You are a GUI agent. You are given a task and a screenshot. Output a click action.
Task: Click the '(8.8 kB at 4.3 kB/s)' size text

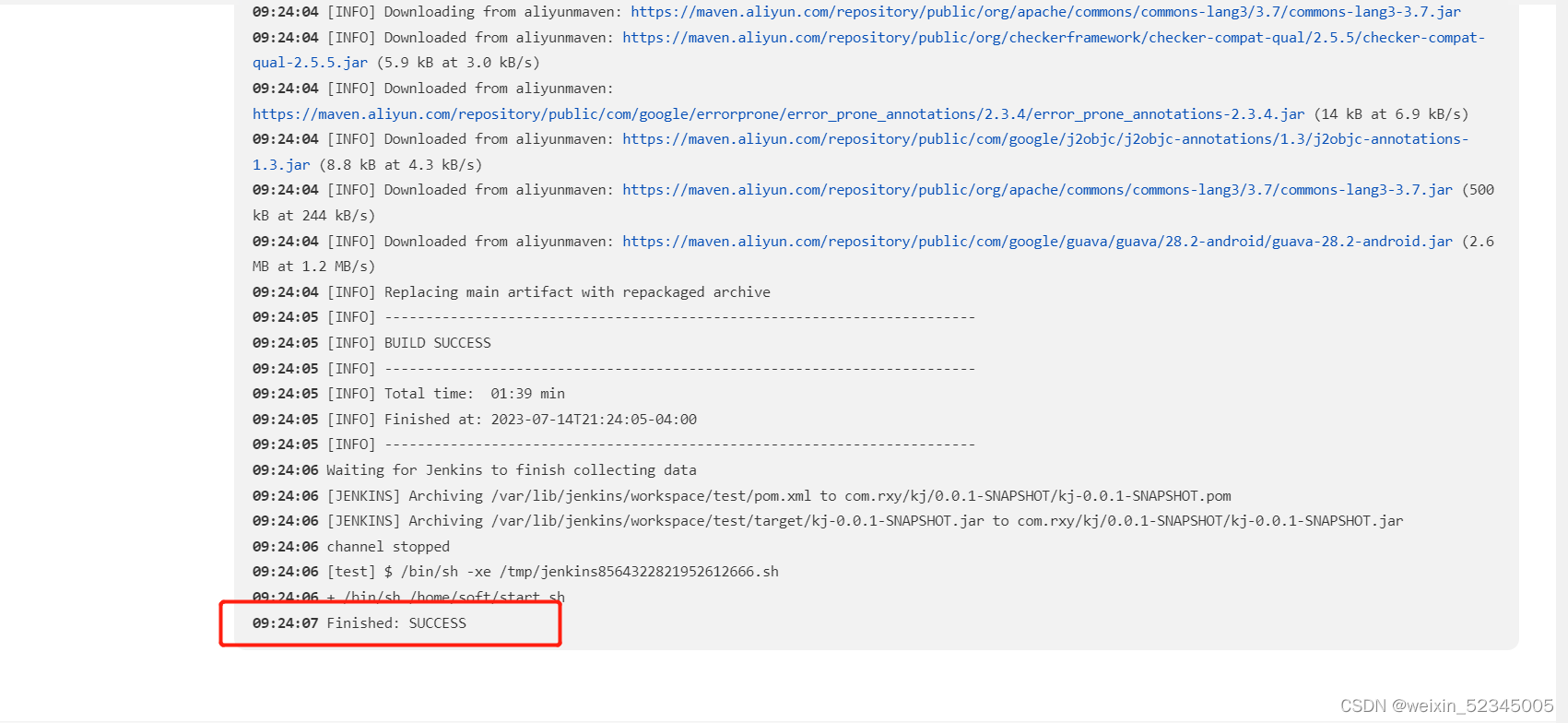coord(401,165)
